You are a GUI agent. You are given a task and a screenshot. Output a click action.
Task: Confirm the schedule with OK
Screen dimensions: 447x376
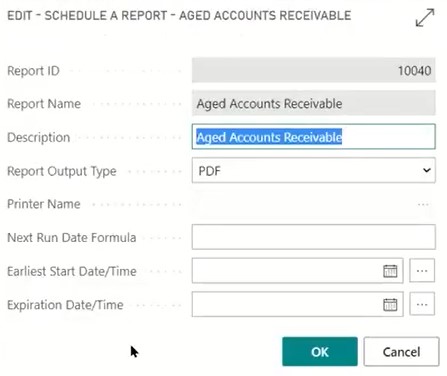pyautogui.click(x=320, y=352)
